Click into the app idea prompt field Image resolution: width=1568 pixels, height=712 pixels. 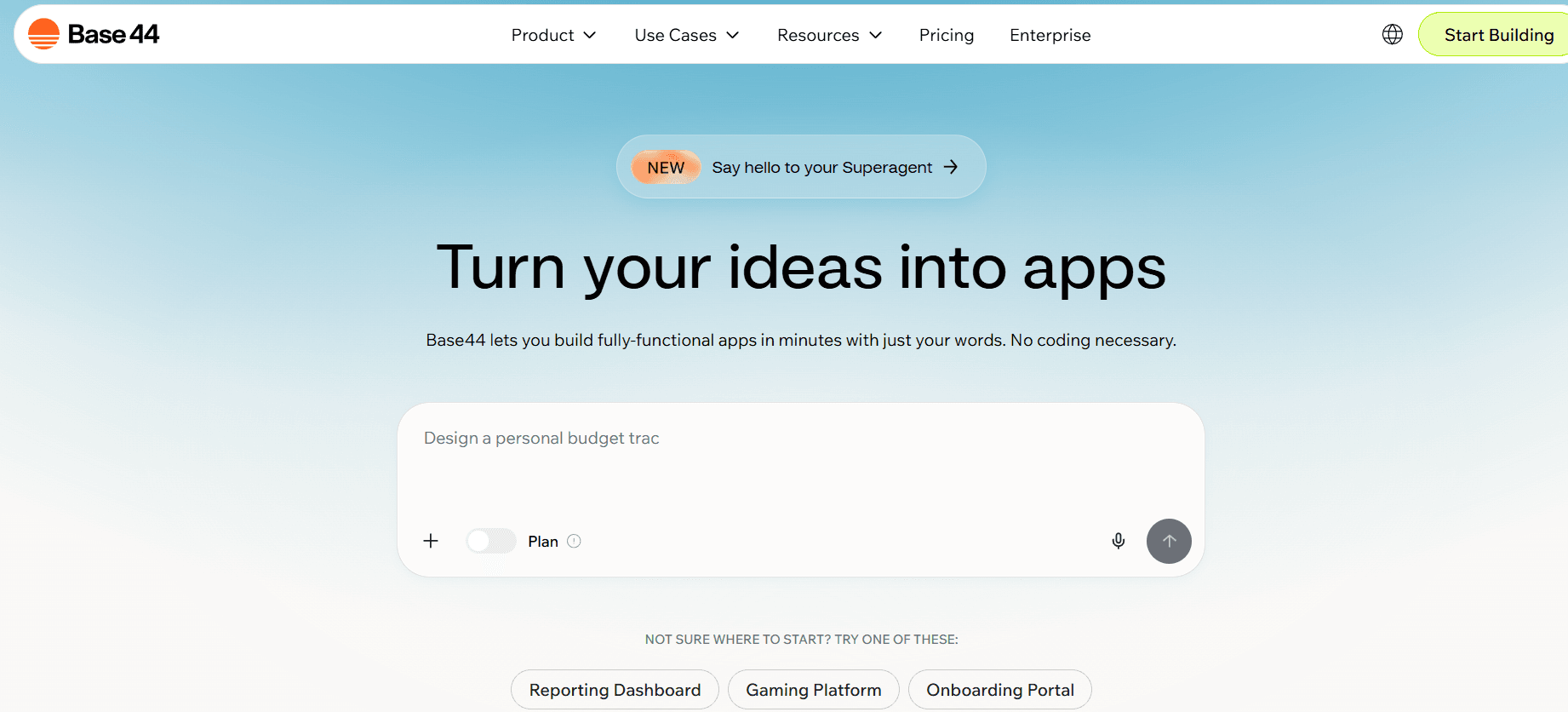coord(800,464)
